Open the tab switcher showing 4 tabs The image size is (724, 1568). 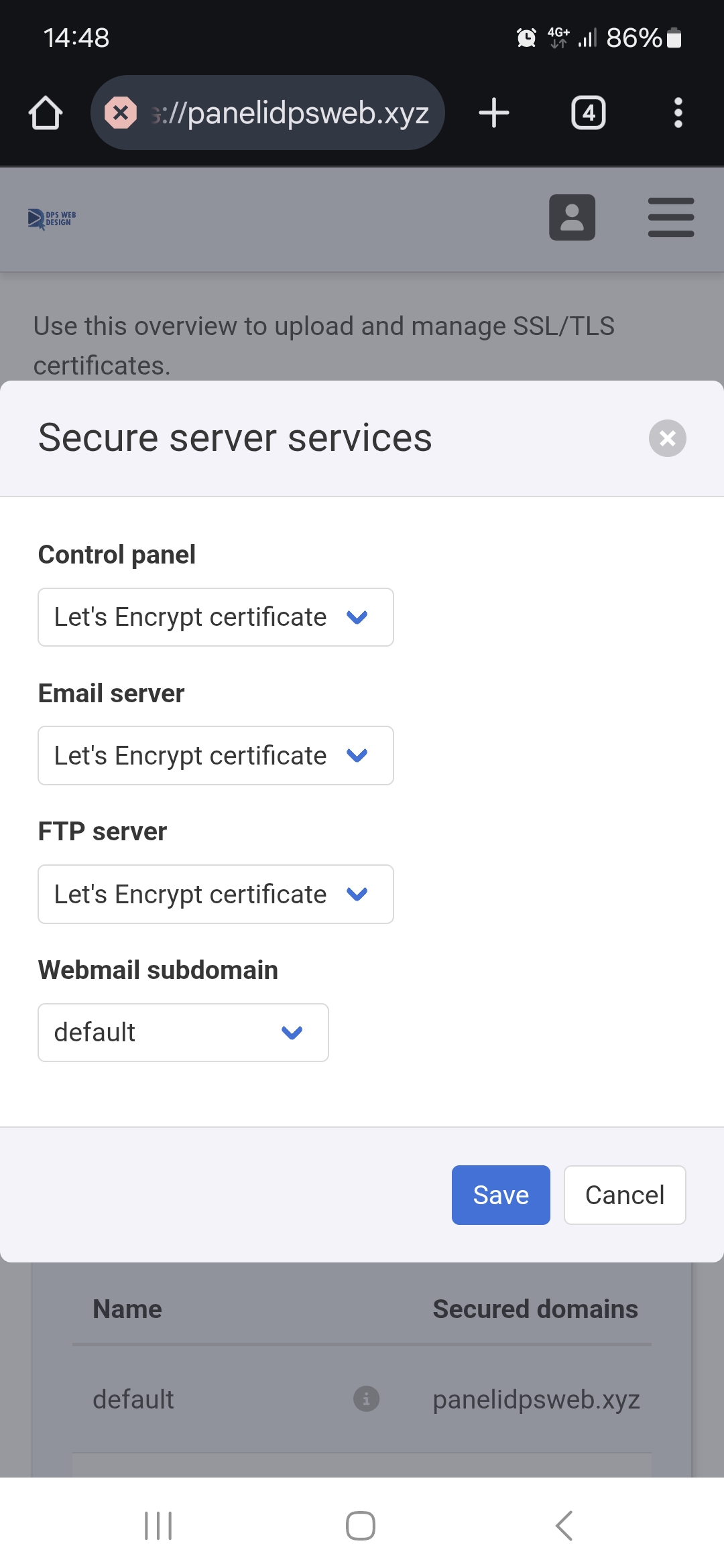point(588,113)
